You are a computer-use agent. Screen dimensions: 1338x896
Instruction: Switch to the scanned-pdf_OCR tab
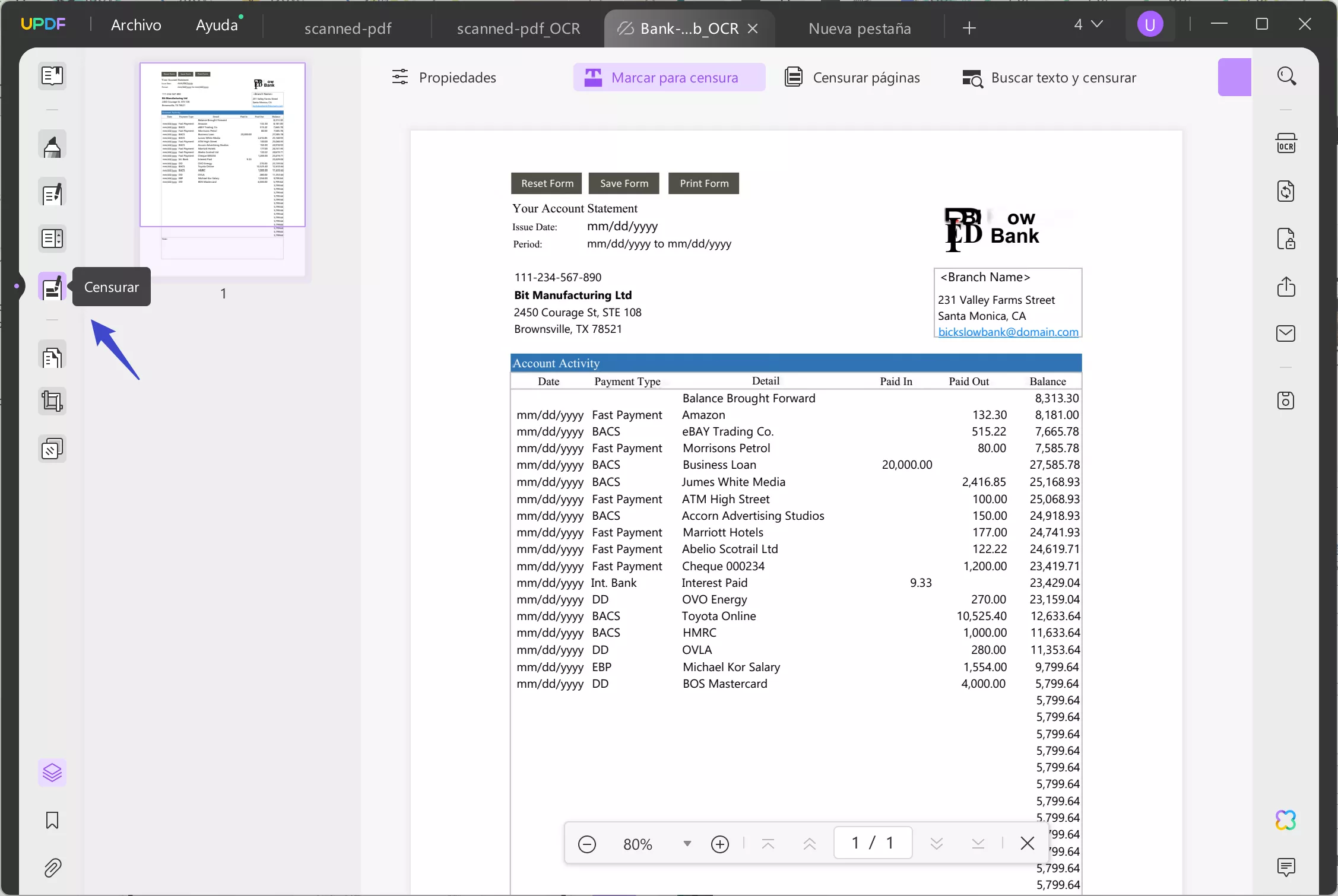click(518, 28)
